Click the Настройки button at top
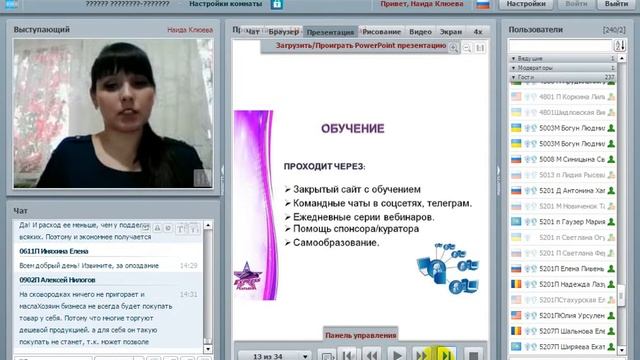This screenshot has height=360, width=640. tap(526, 4)
